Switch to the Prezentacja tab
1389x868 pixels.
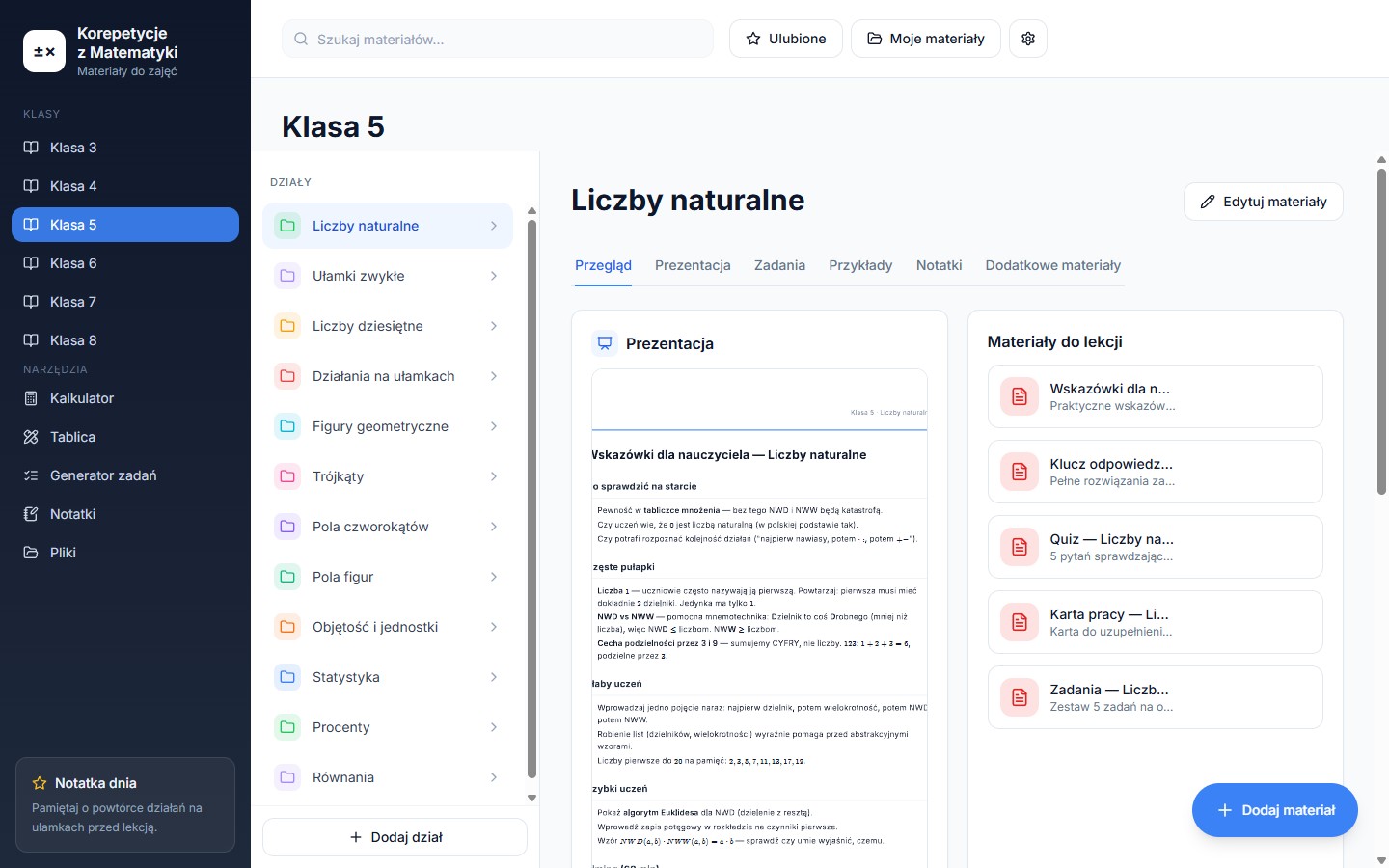(693, 265)
